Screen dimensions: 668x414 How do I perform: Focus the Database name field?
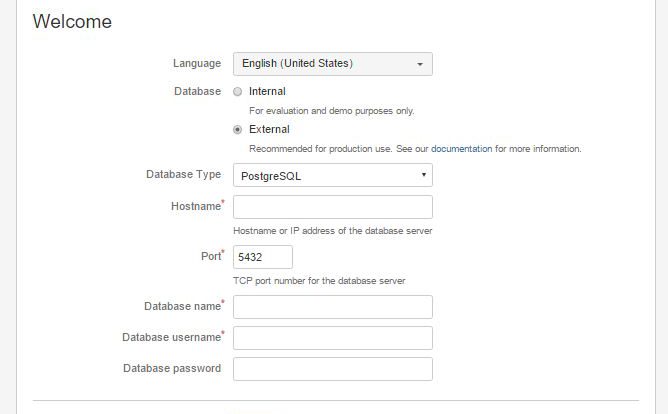click(333, 307)
